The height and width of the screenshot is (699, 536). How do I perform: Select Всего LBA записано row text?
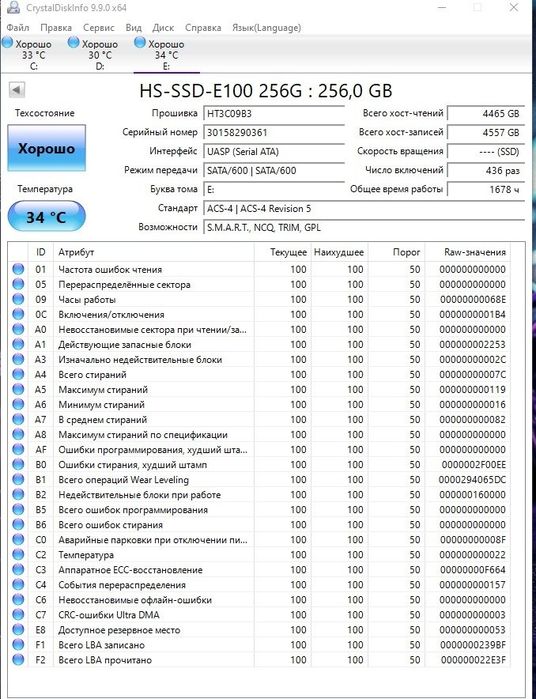pyautogui.click(x=101, y=645)
